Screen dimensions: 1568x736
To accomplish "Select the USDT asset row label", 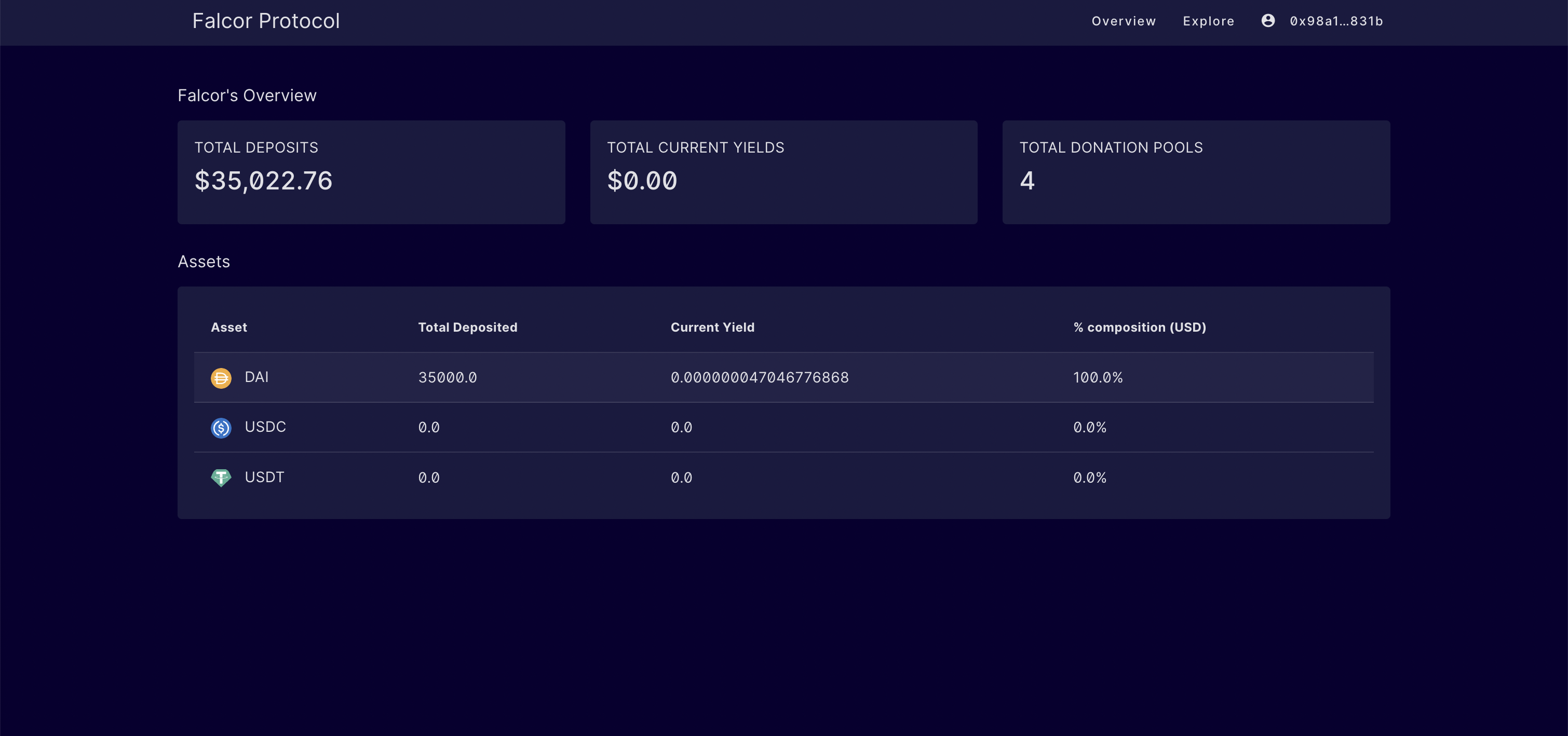I will click(x=264, y=478).
